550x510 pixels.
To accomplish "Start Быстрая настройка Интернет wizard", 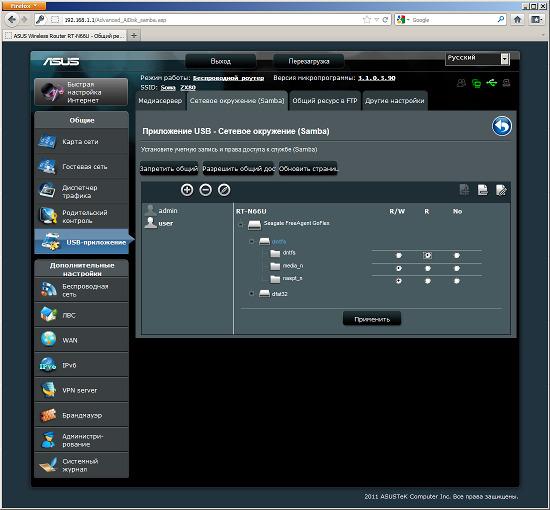I will tap(81, 92).
